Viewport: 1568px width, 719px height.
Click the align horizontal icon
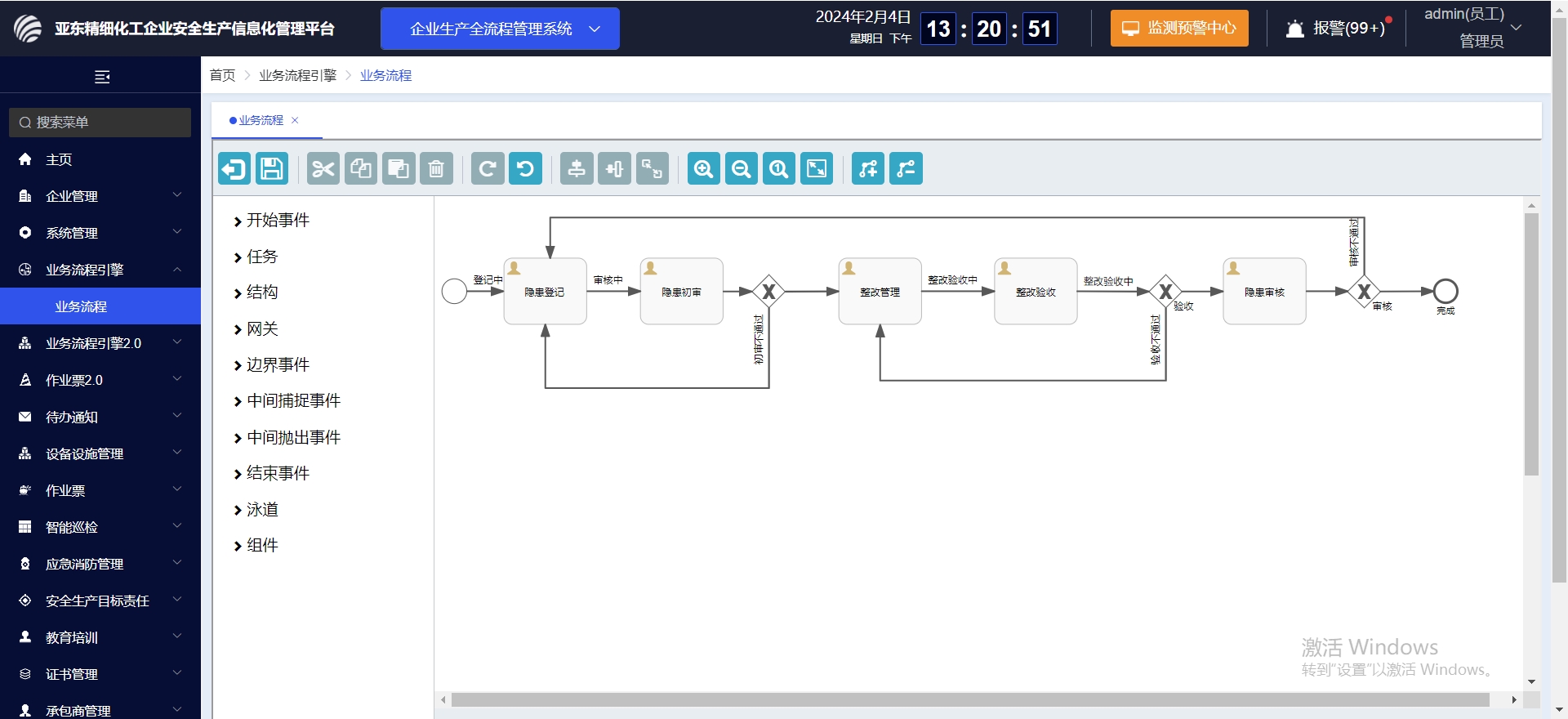click(614, 169)
